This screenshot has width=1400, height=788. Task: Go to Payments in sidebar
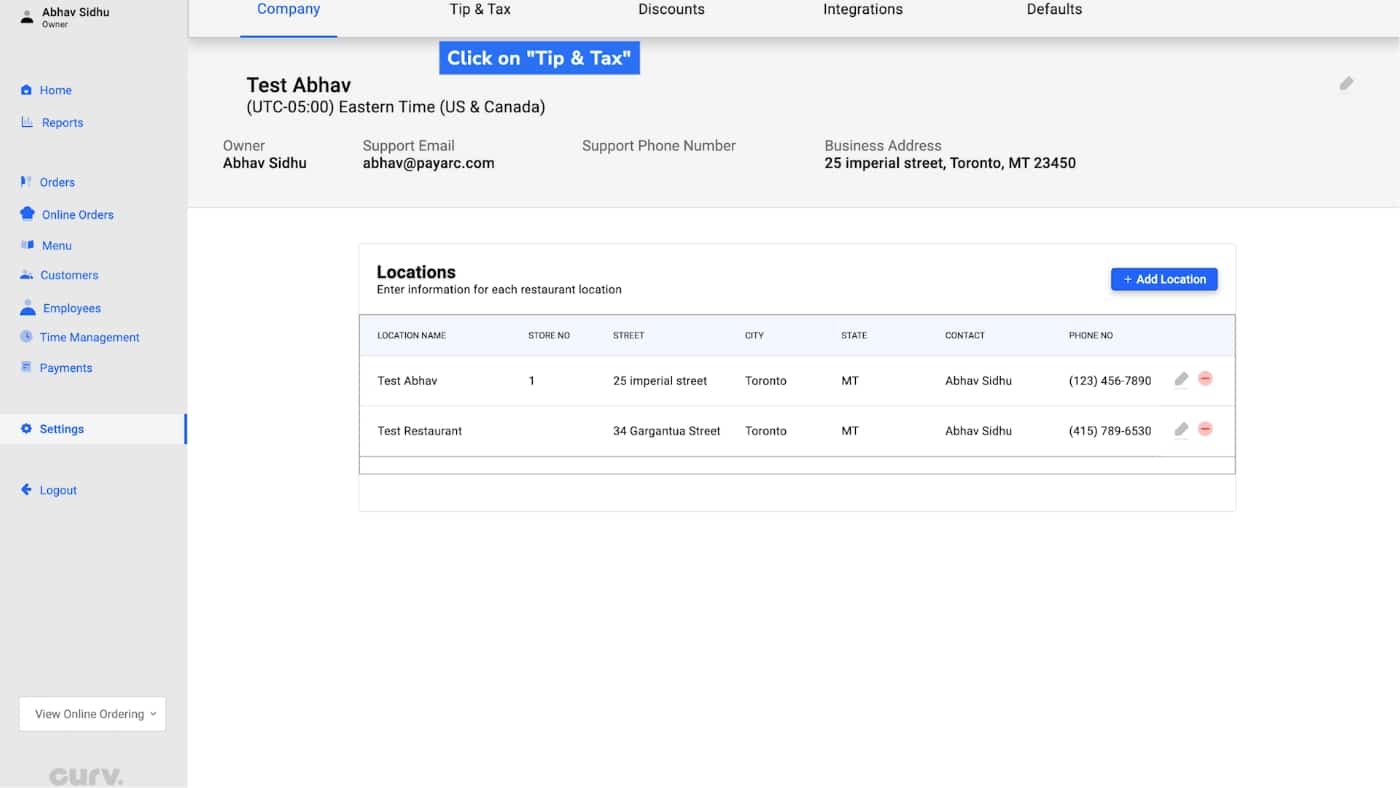point(66,368)
